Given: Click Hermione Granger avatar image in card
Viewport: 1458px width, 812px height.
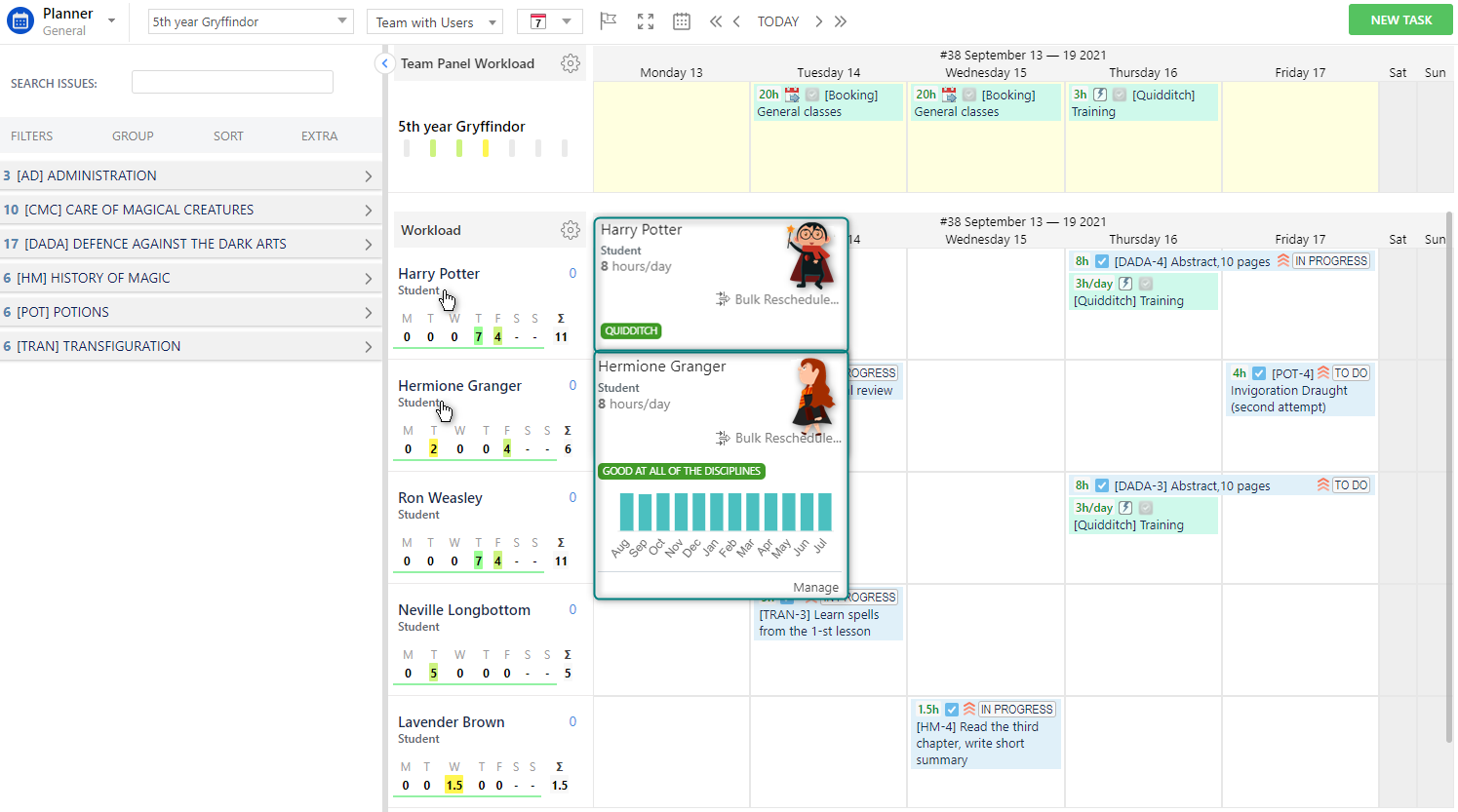Looking at the screenshot, I should click(812, 396).
